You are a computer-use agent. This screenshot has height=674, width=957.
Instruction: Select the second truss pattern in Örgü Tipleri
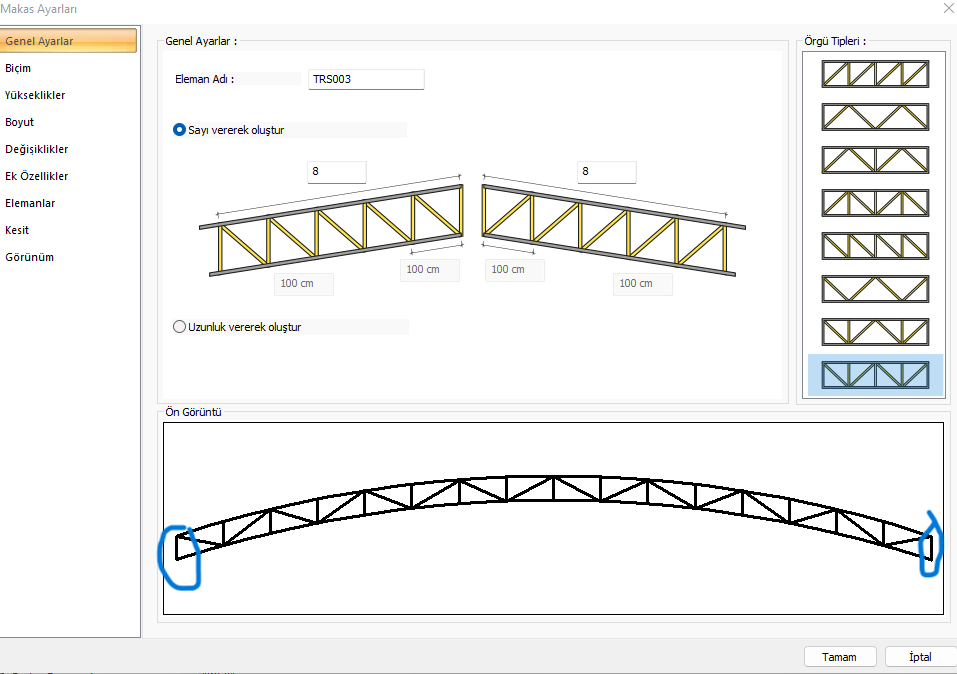pyautogui.click(x=875, y=117)
